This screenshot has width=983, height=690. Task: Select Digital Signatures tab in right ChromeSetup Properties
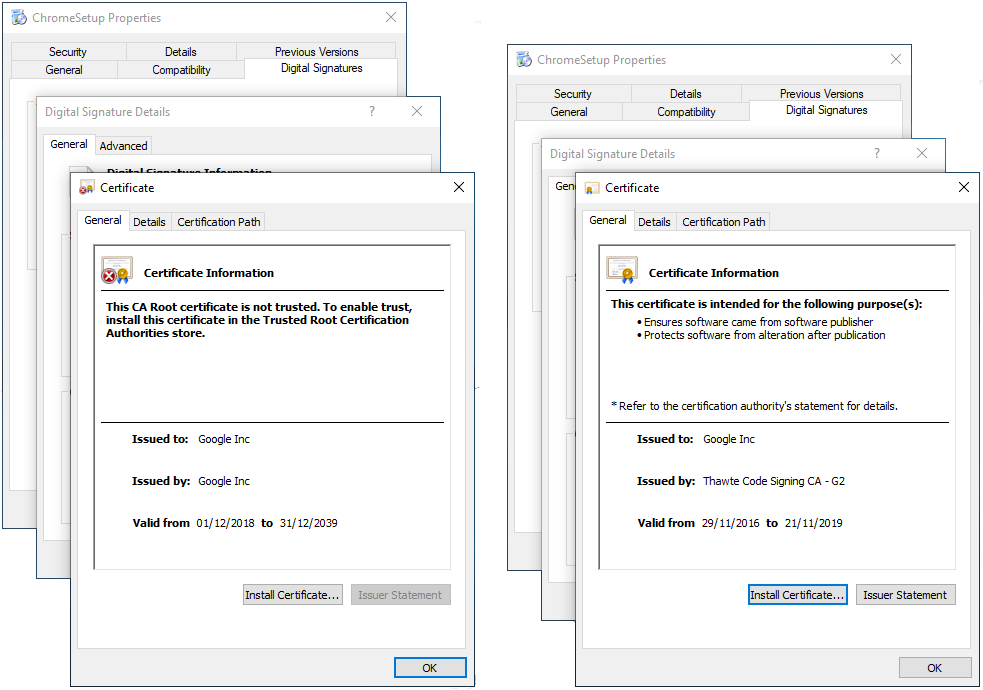[826, 110]
